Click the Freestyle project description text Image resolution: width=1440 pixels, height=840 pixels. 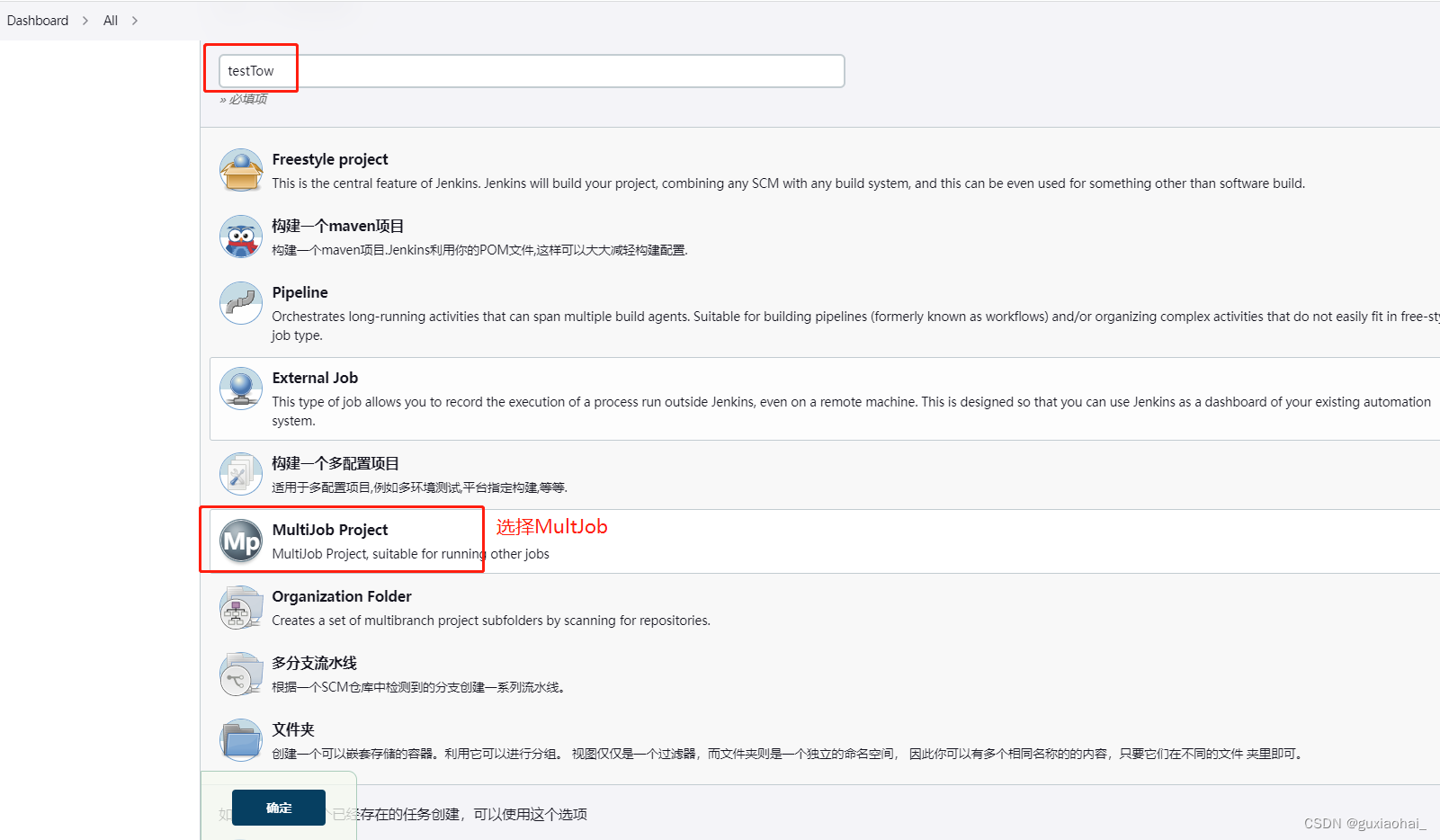point(788,183)
